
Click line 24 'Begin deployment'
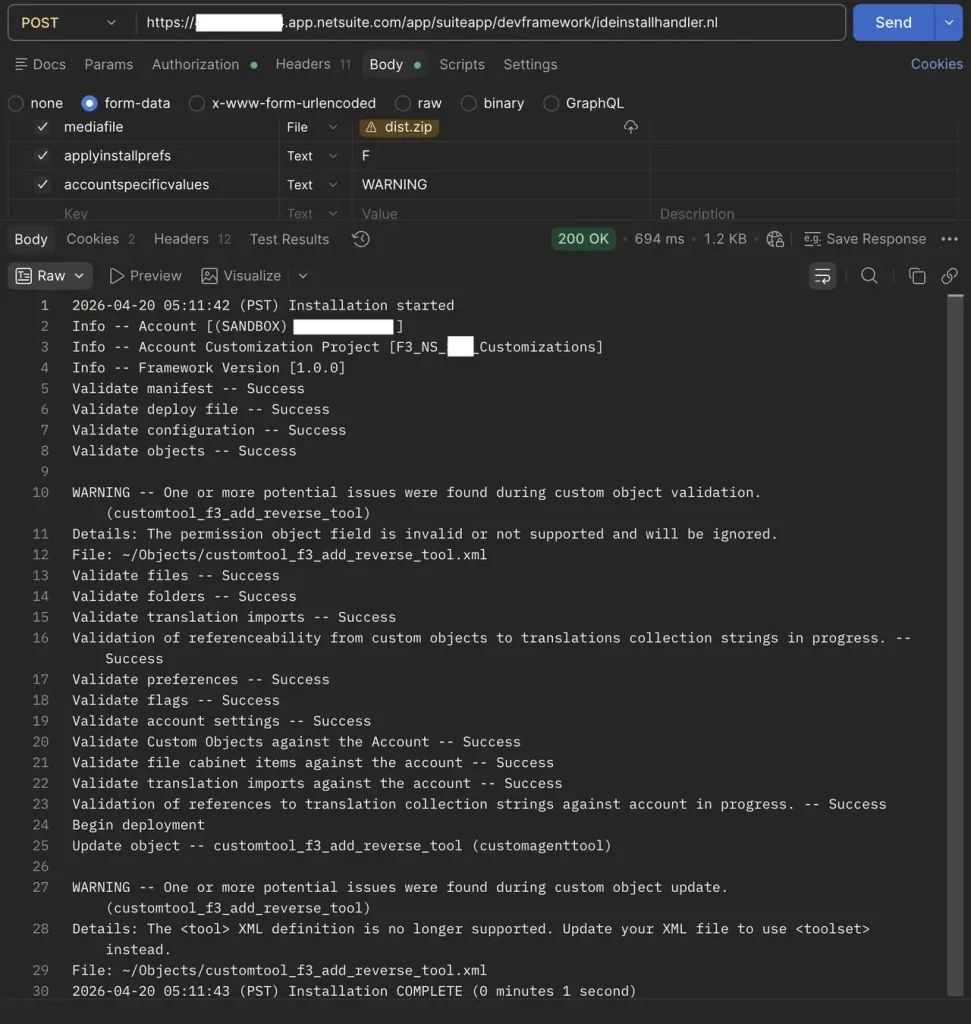pyautogui.click(x=138, y=825)
